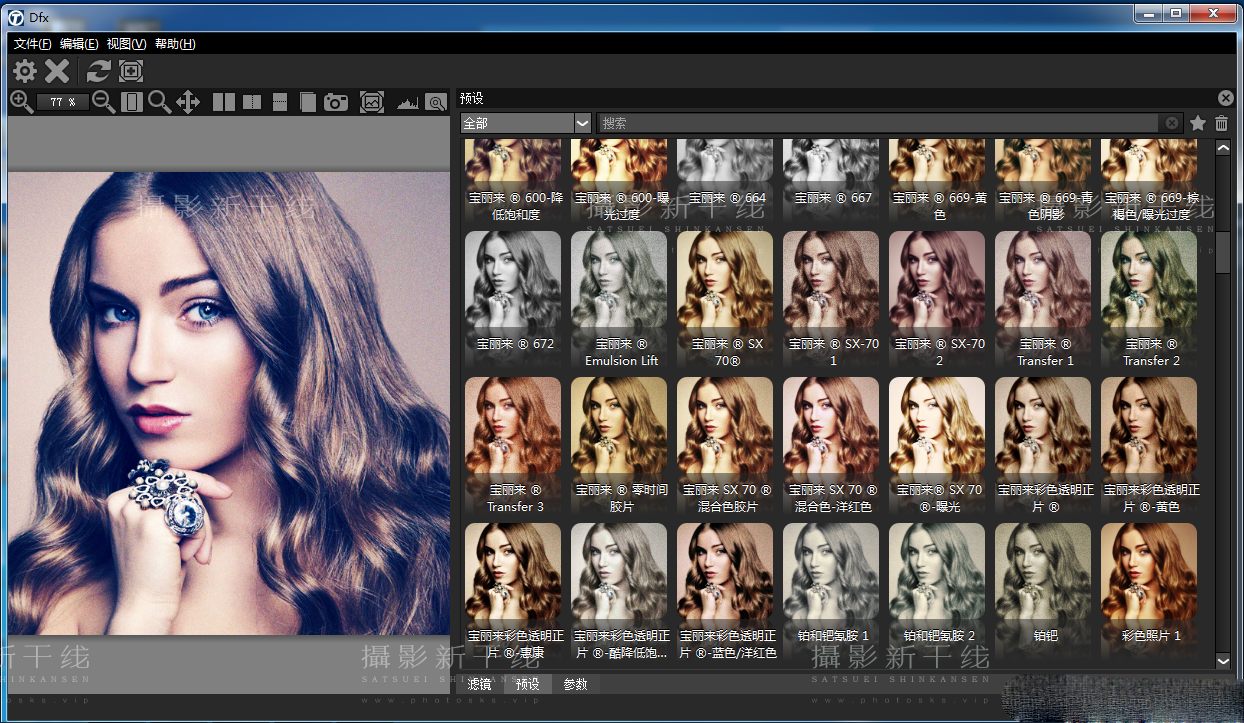Select the 宝丽来 SX 70 曝光 preset
Viewport: 1244px width, 723px height.
[939, 446]
